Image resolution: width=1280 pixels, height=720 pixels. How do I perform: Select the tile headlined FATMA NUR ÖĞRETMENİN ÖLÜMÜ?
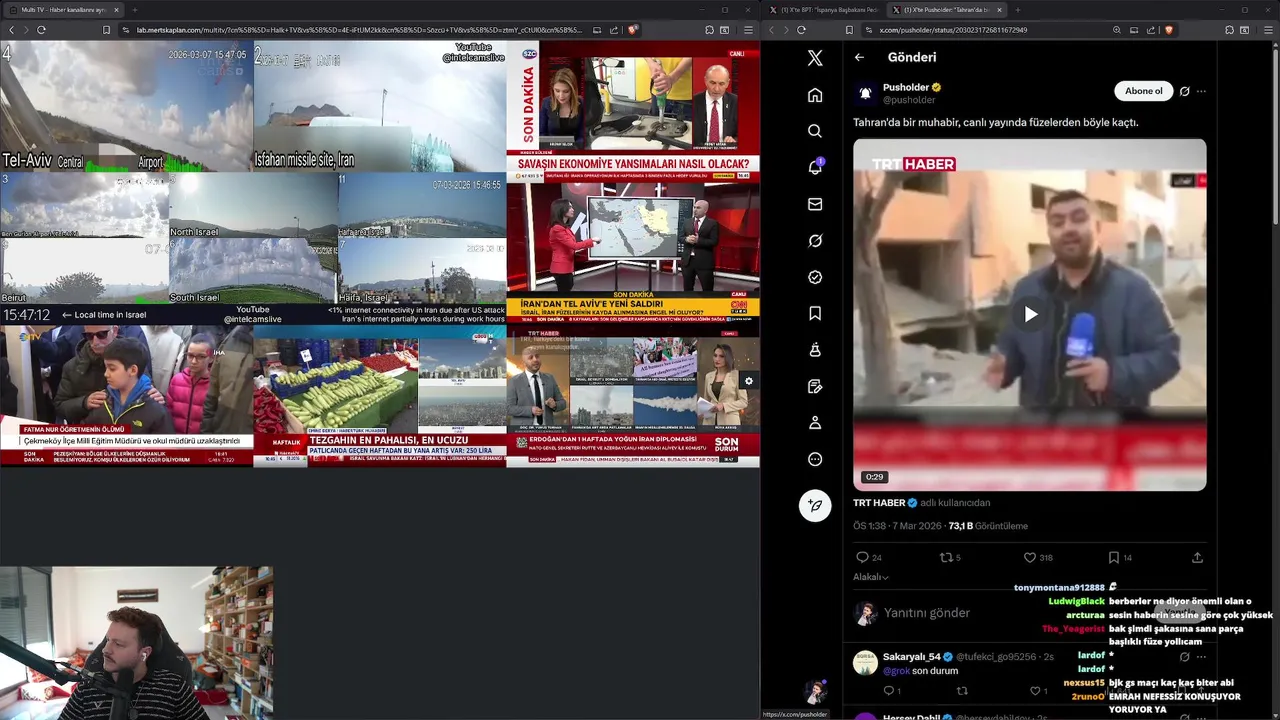click(126, 396)
